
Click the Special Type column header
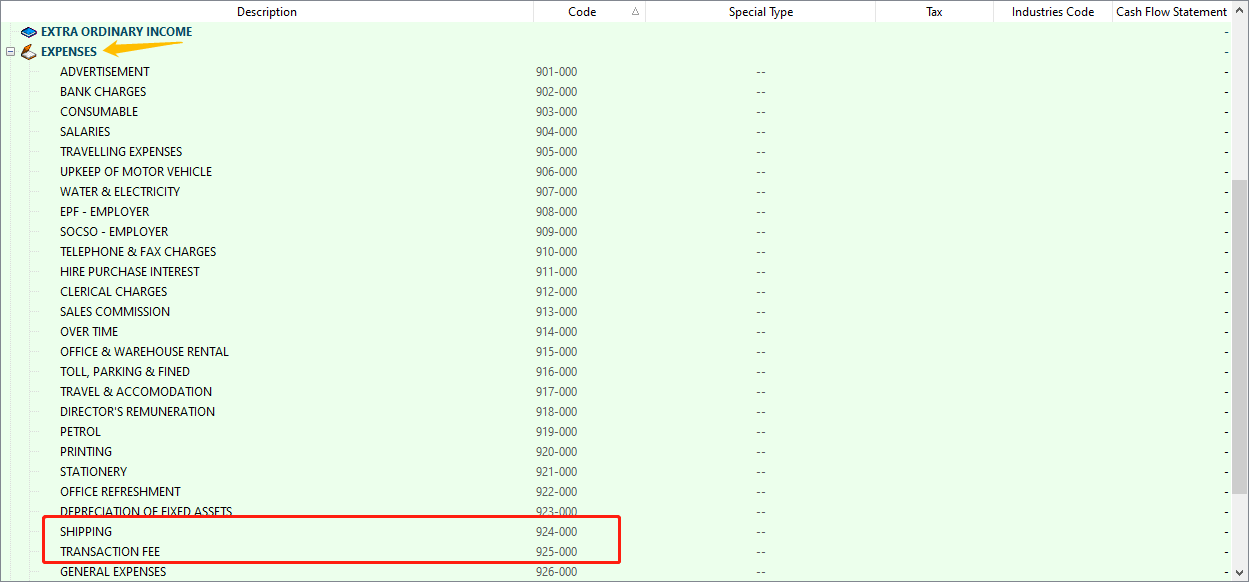[760, 12]
